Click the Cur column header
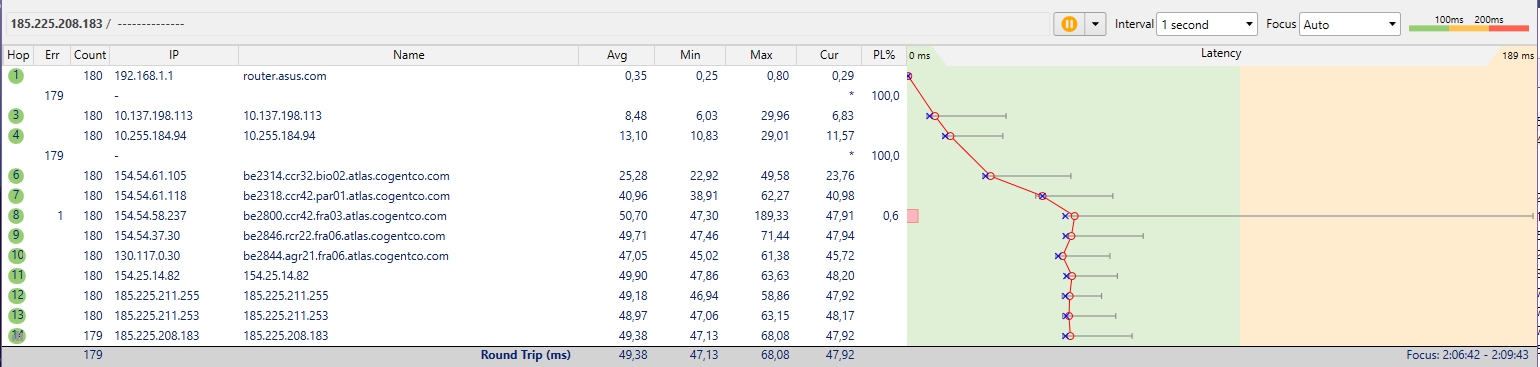Screen dimensions: 1540x367 tap(829, 55)
